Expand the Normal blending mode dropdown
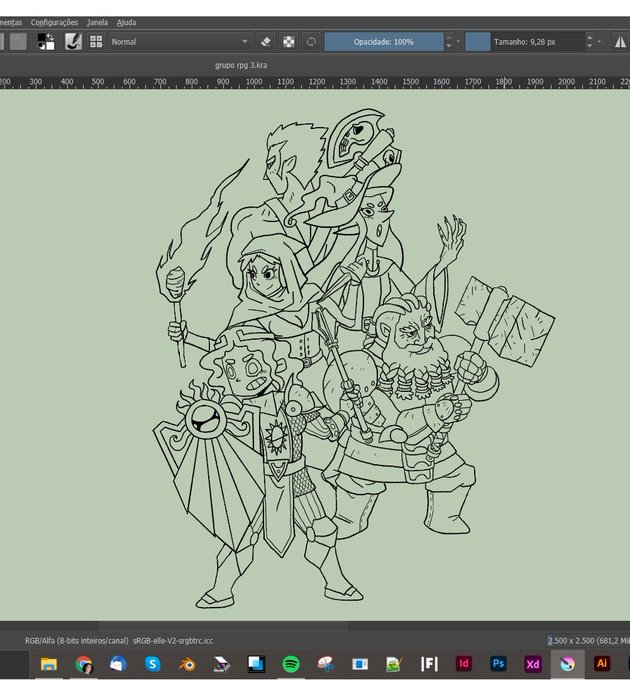Image resolution: width=630 pixels, height=680 pixels. click(180, 42)
